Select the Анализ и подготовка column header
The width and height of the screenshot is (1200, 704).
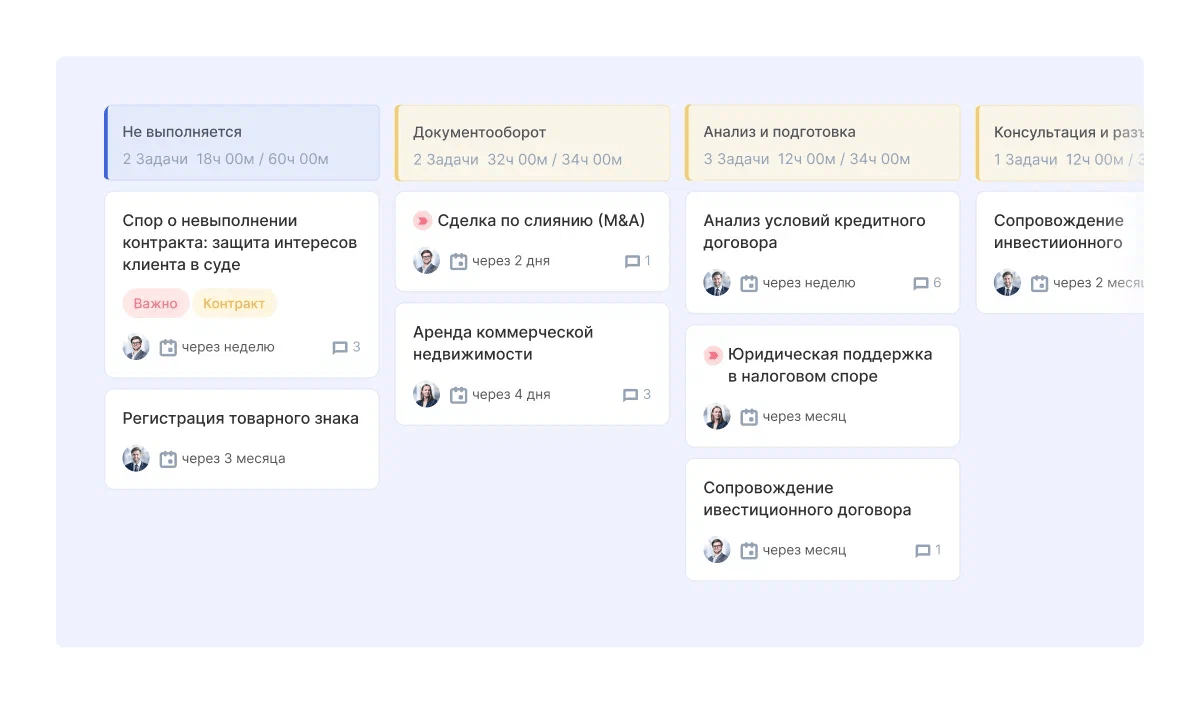pos(822,143)
